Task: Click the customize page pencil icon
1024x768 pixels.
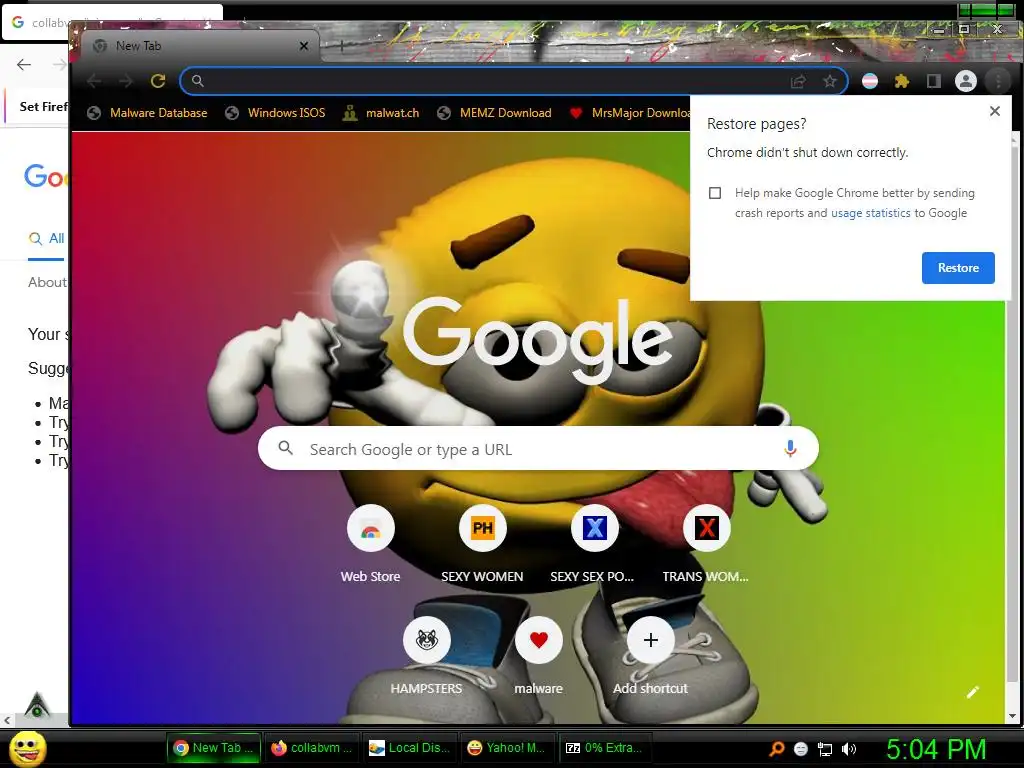Action: 973,692
